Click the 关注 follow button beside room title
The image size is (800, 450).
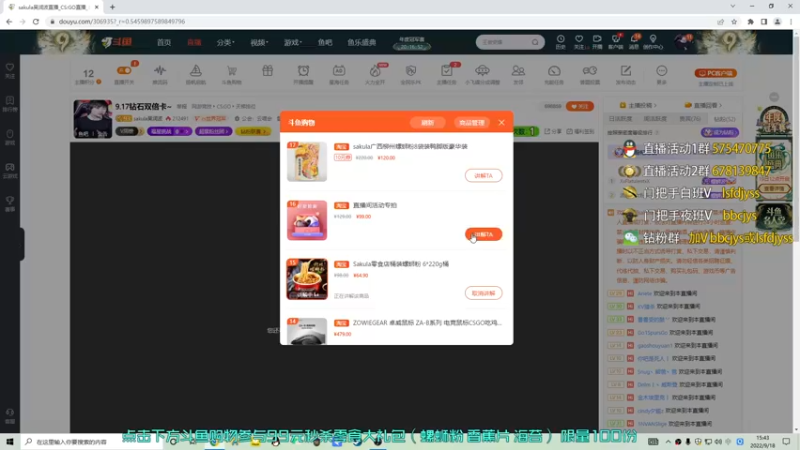coord(580,106)
